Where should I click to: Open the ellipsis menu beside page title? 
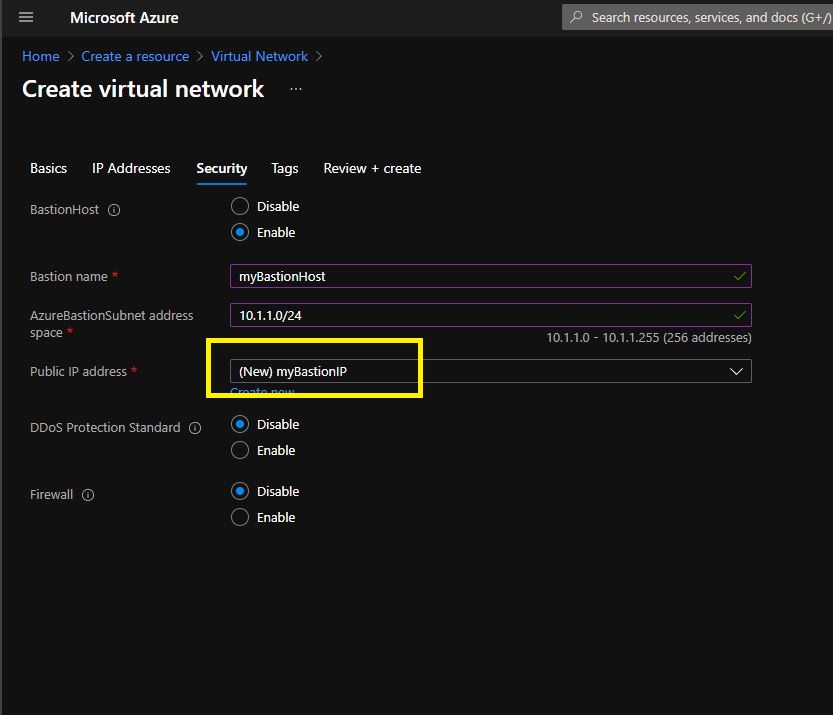click(x=296, y=89)
